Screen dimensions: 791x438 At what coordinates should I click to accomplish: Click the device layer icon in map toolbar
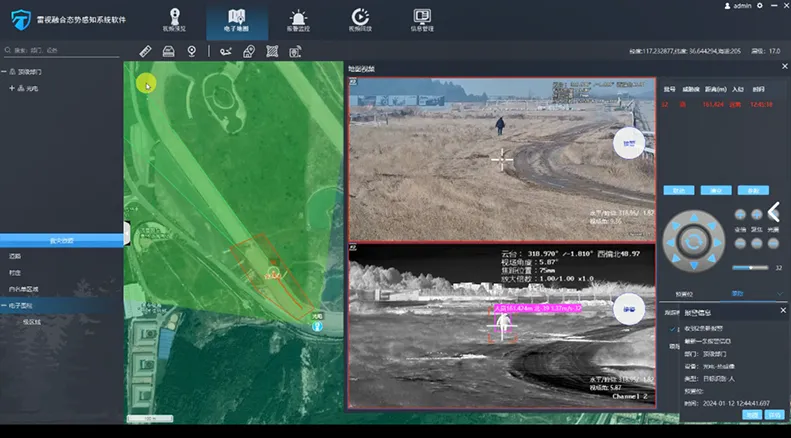click(x=169, y=51)
